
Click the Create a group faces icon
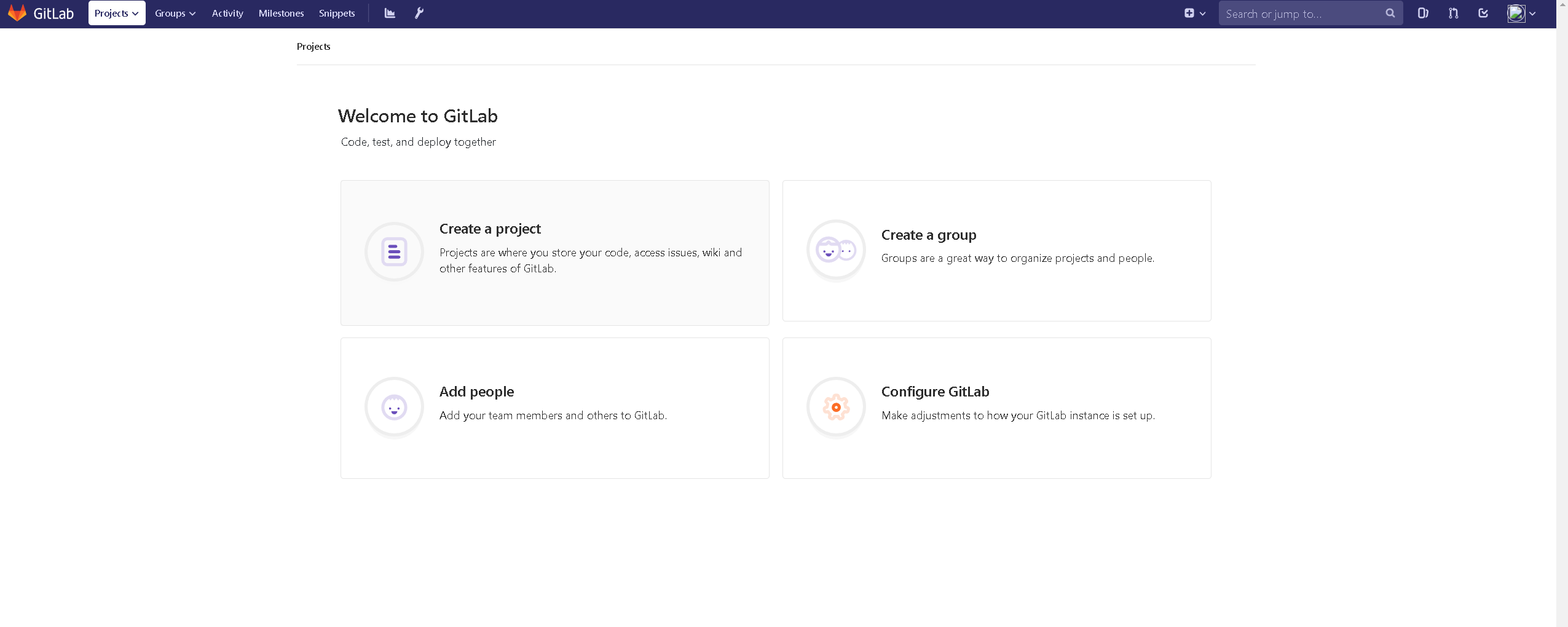tap(836, 250)
